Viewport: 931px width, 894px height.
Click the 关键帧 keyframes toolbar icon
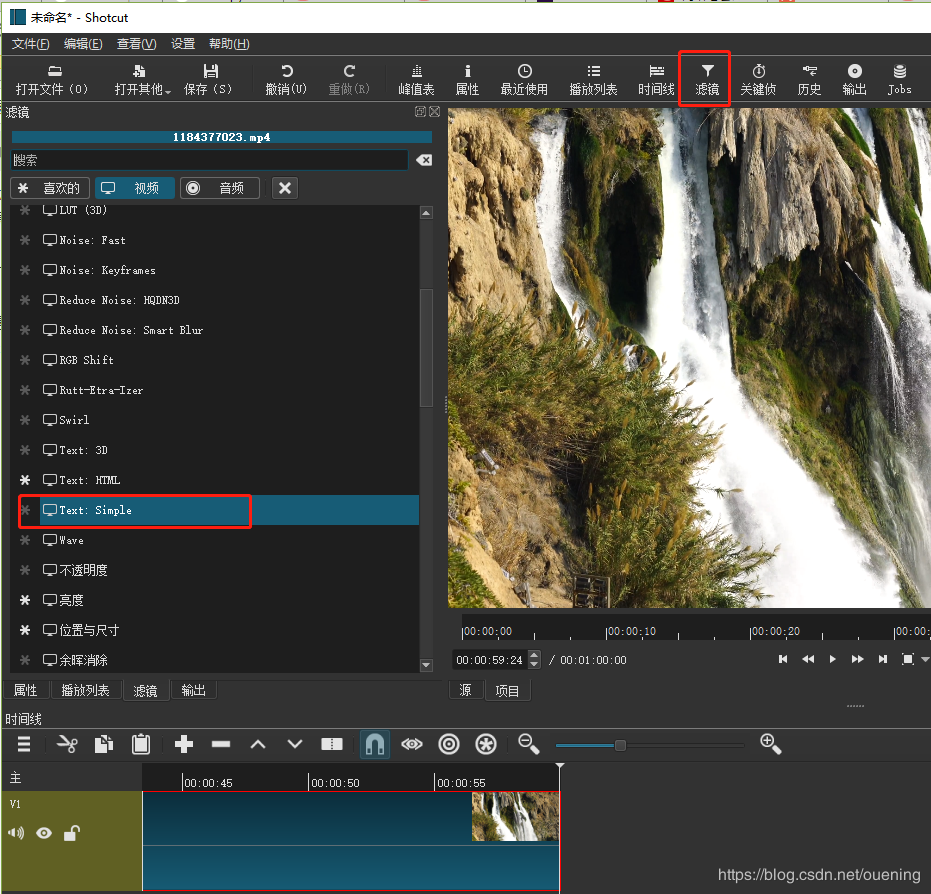(x=758, y=79)
